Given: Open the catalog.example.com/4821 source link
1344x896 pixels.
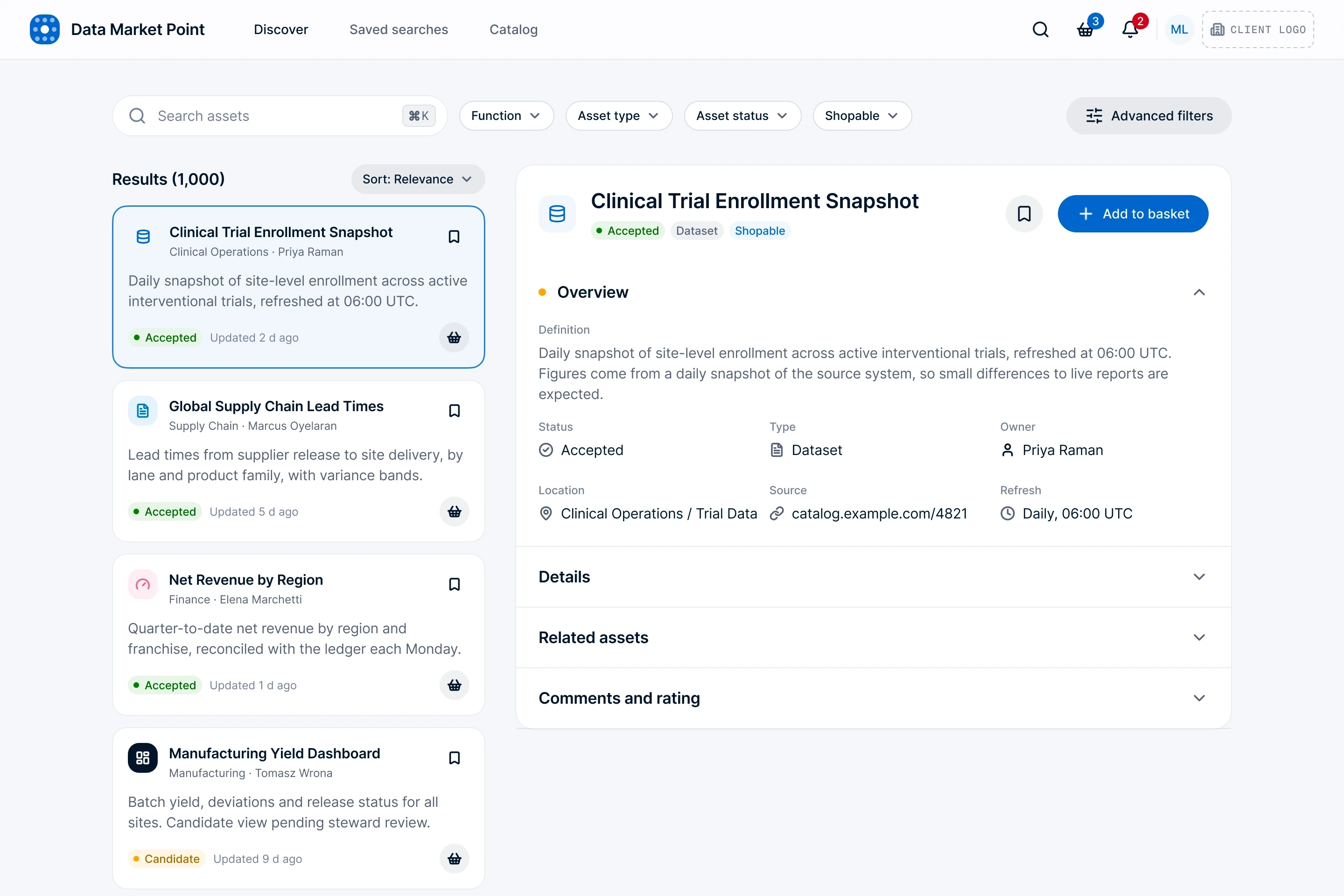Looking at the screenshot, I should [879, 514].
